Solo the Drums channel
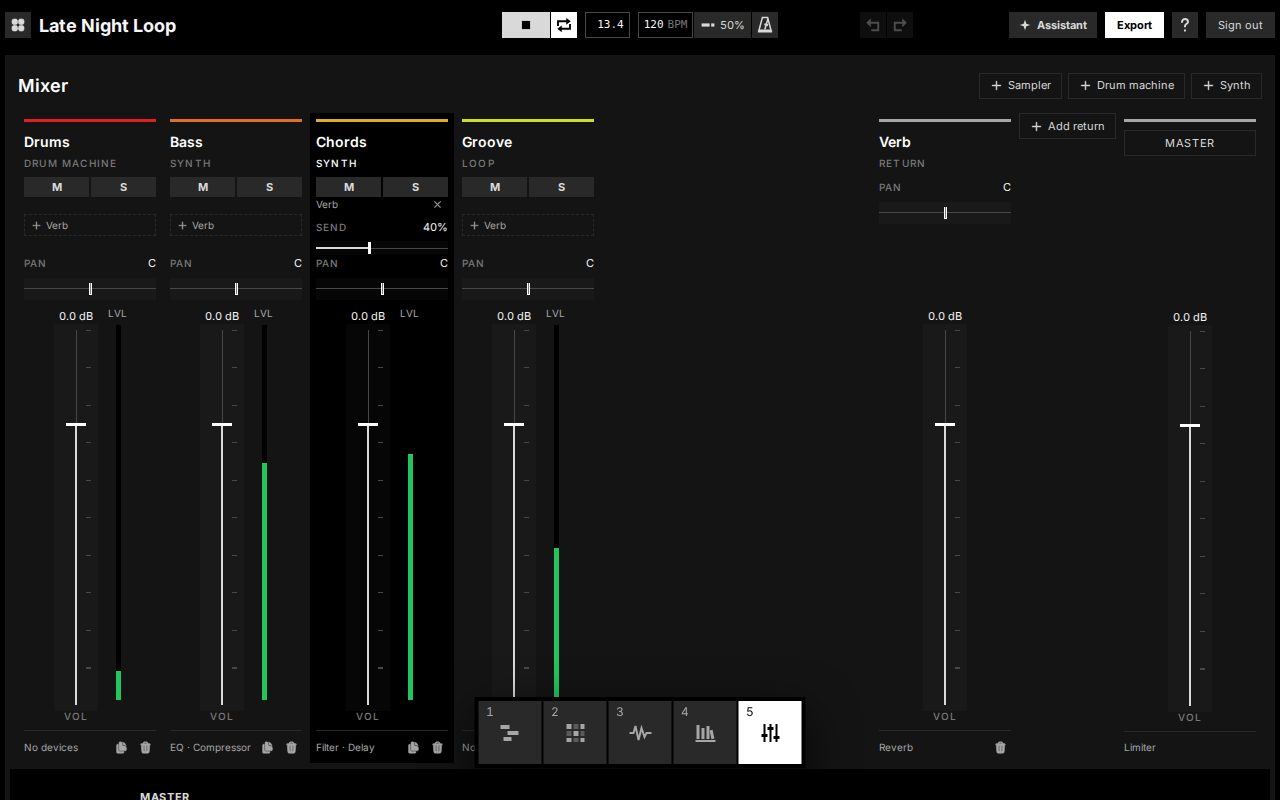The width and height of the screenshot is (1280, 800). 124,187
